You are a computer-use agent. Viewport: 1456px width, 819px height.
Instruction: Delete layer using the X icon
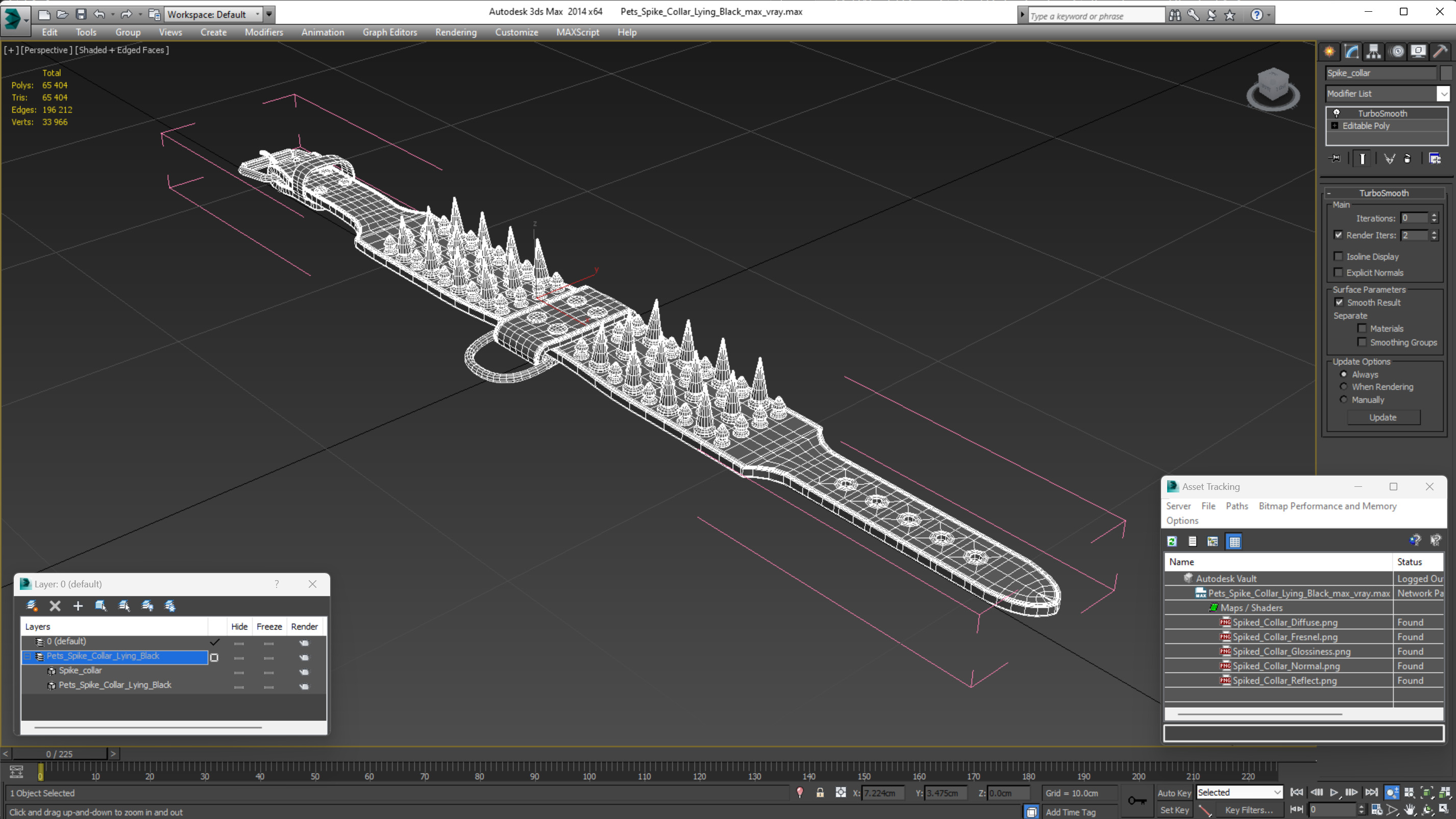click(55, 606)
